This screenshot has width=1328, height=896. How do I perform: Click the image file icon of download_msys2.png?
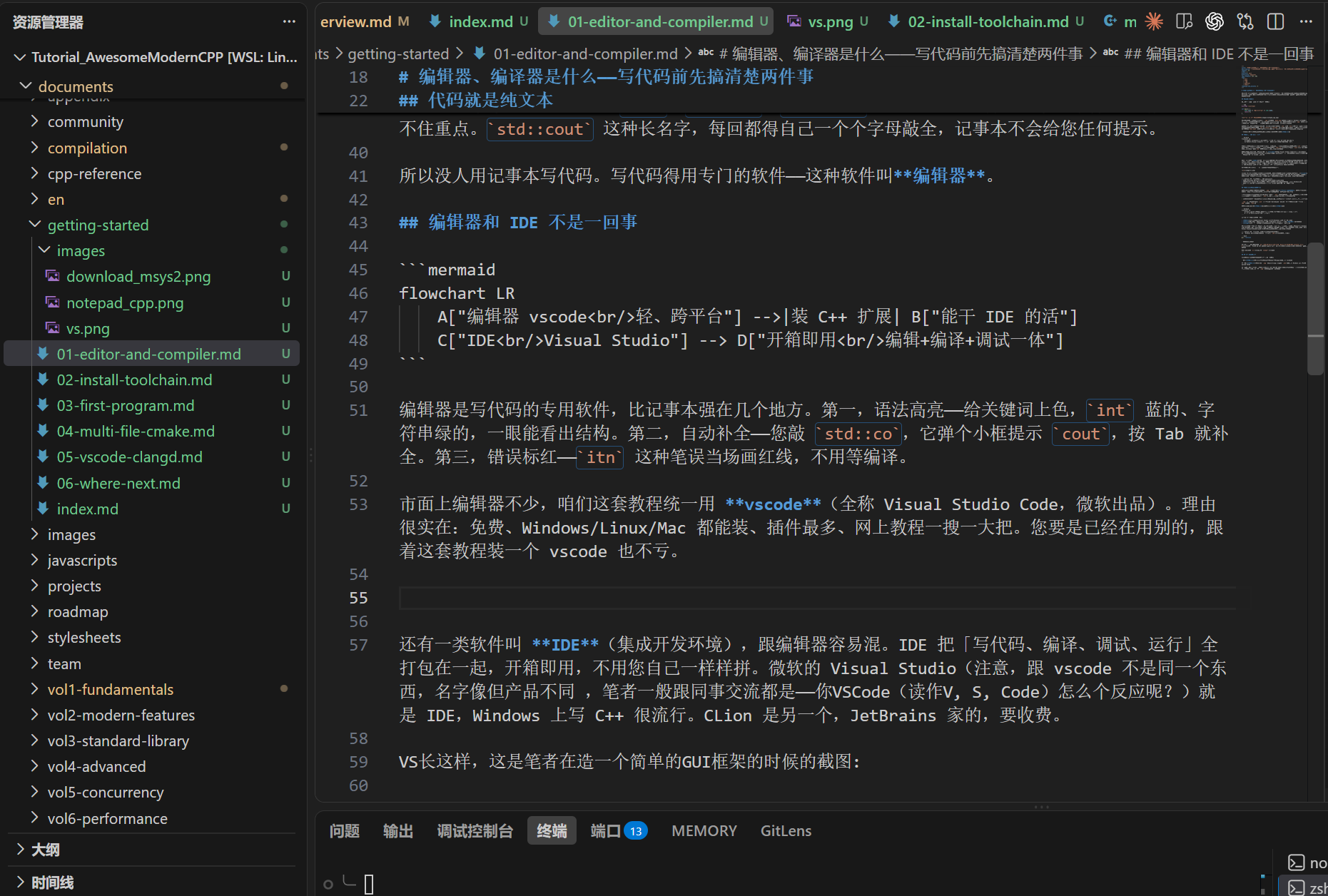click(52, 276)
